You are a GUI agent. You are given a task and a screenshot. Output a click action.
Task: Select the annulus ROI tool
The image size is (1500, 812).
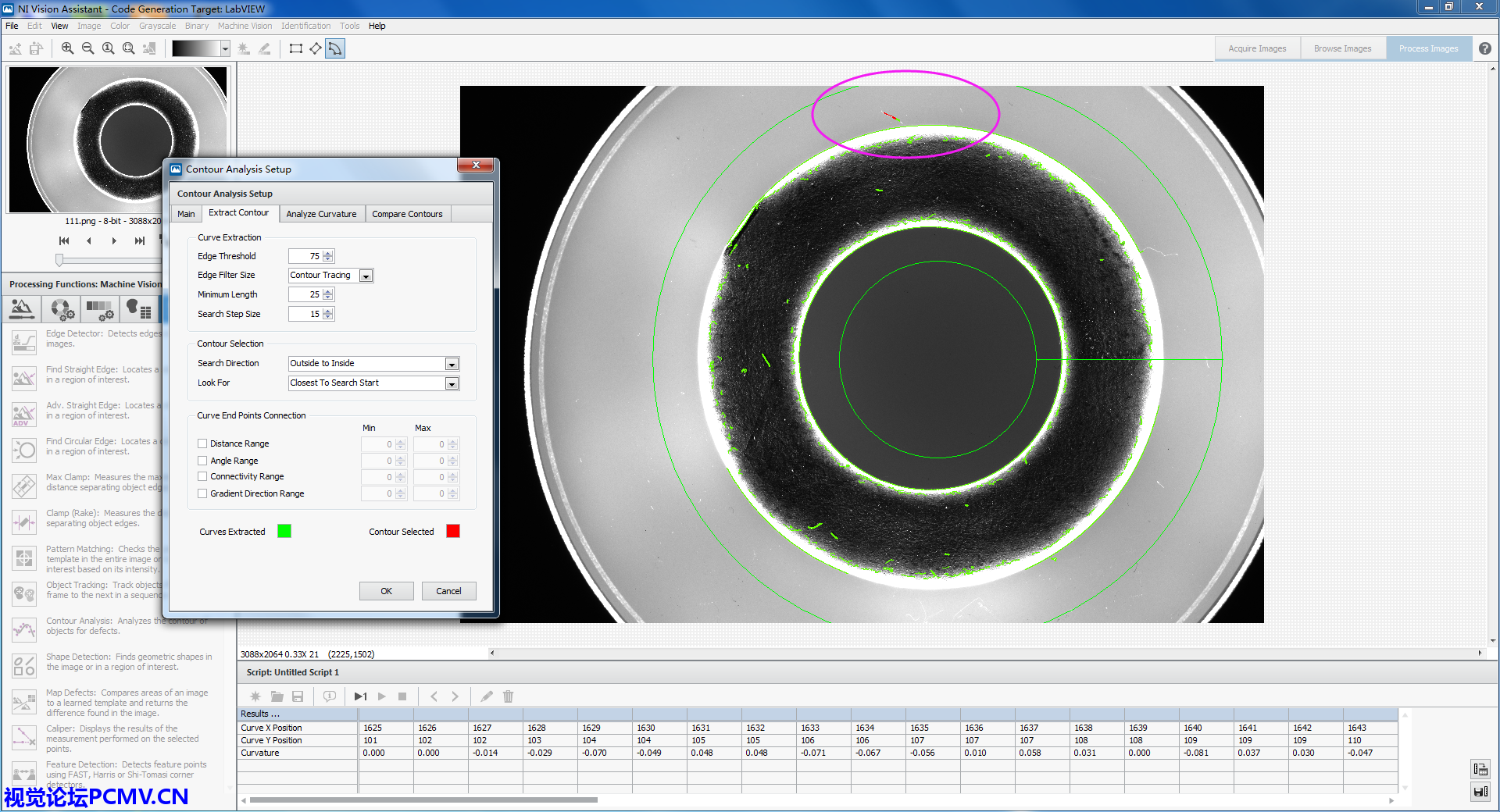pyautogui.click(x=335, y=48)
